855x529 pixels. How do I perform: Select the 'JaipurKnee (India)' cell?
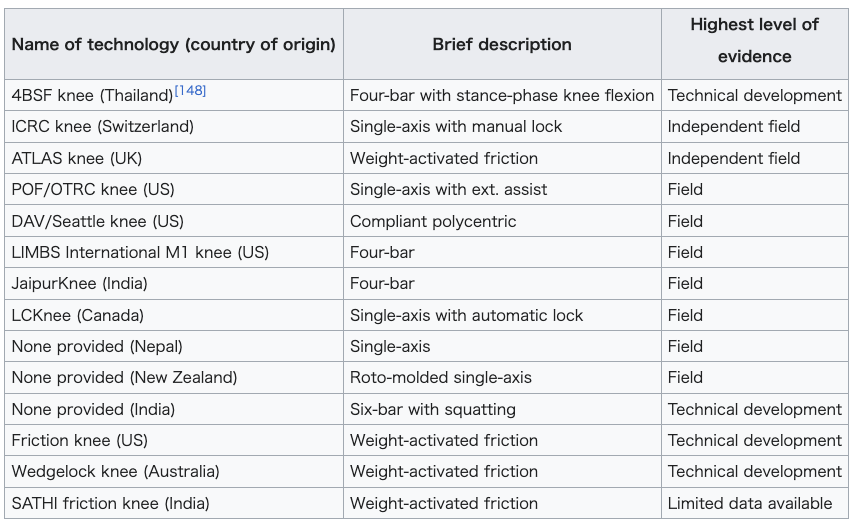tap(174, 284)
